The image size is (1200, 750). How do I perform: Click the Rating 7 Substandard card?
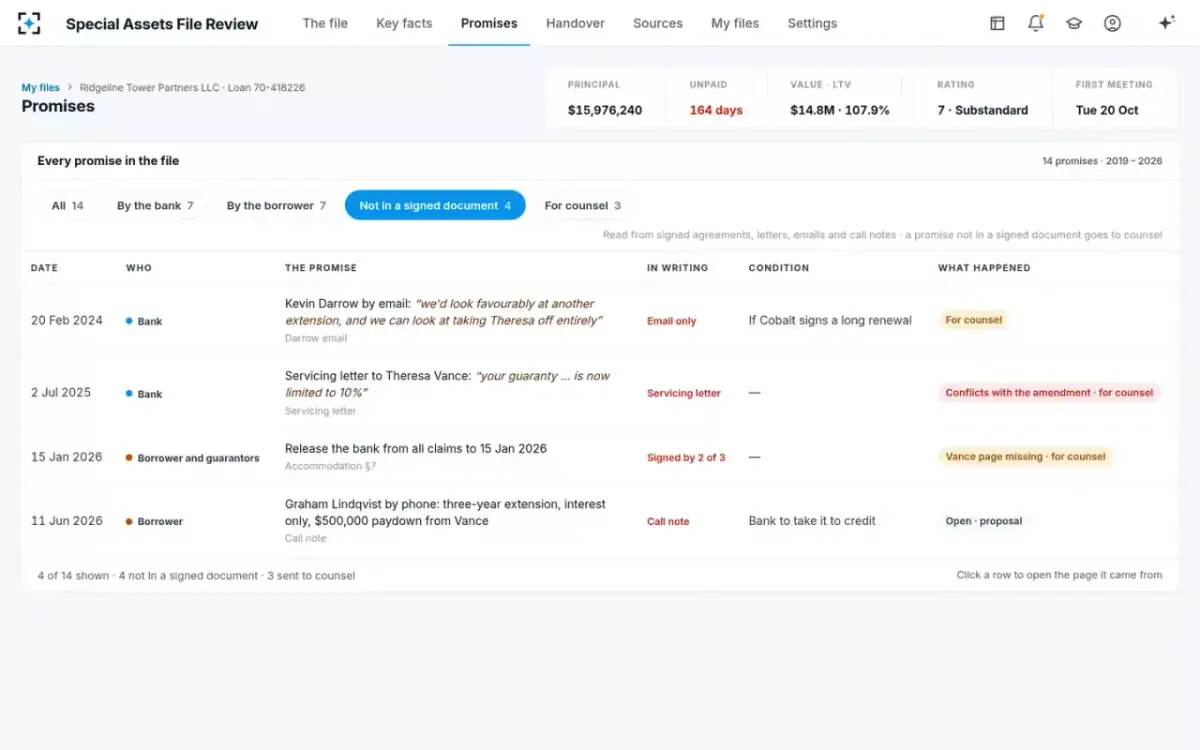click(x=982, y=98)
